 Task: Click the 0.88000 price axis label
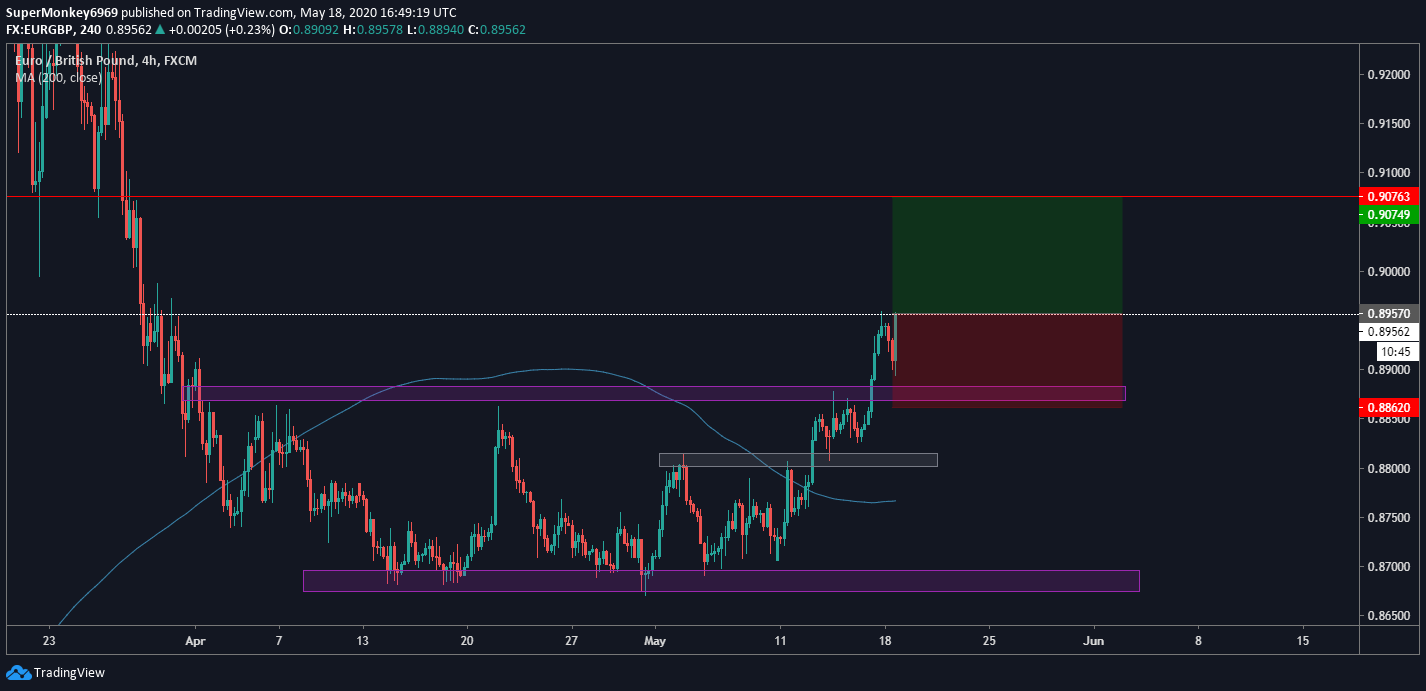(1387, 469)
